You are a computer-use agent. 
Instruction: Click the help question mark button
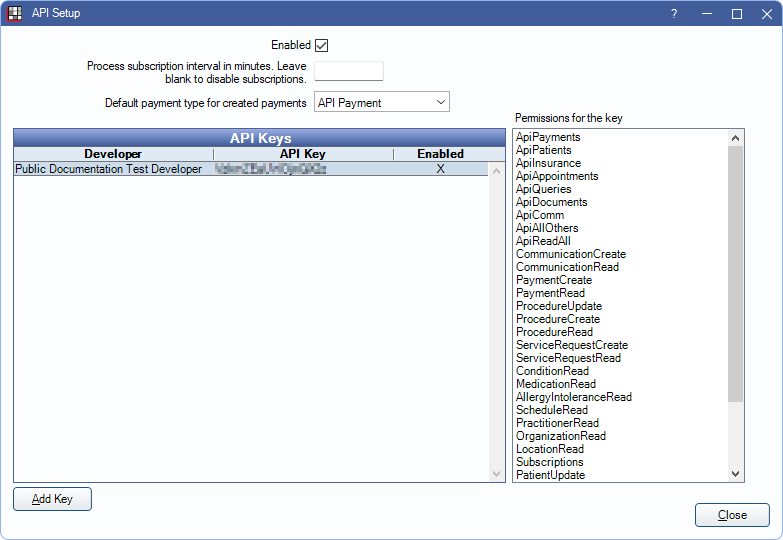[x=673, y=14]
